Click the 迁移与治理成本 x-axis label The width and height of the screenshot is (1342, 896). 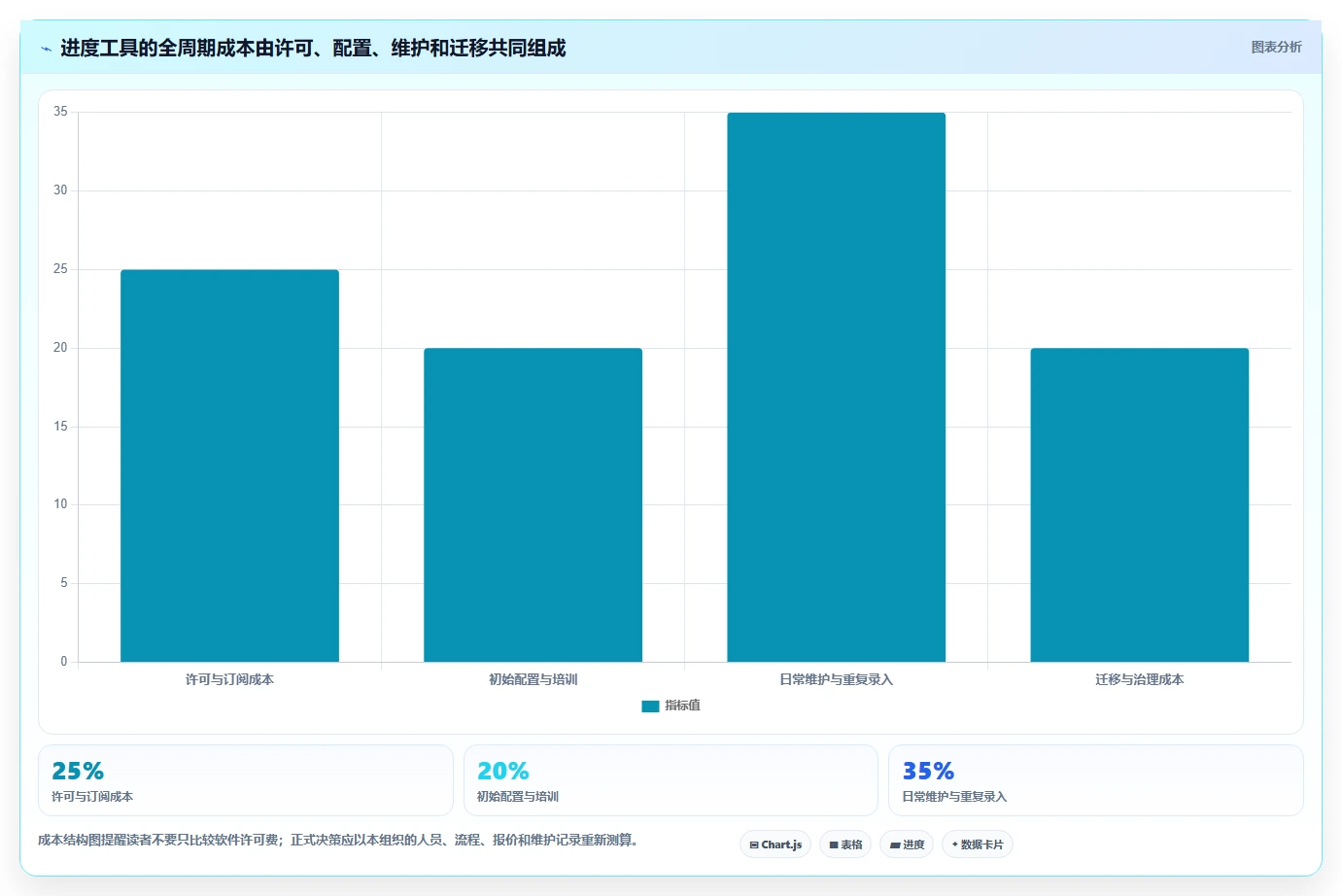point(1139,679)
